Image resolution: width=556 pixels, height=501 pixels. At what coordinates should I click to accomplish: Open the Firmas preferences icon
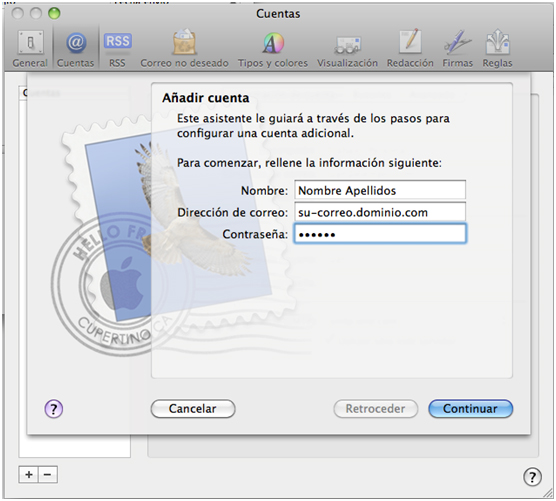pos(457,49)
